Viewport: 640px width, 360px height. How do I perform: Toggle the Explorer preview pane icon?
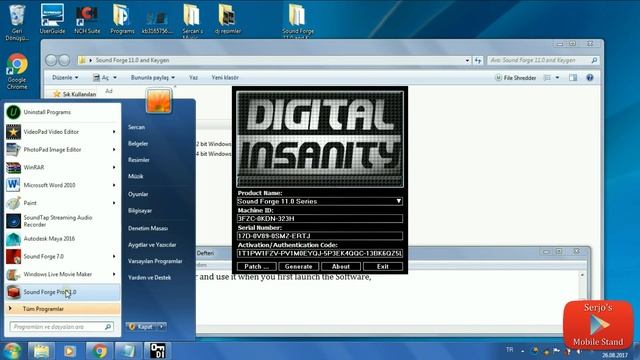573,78
